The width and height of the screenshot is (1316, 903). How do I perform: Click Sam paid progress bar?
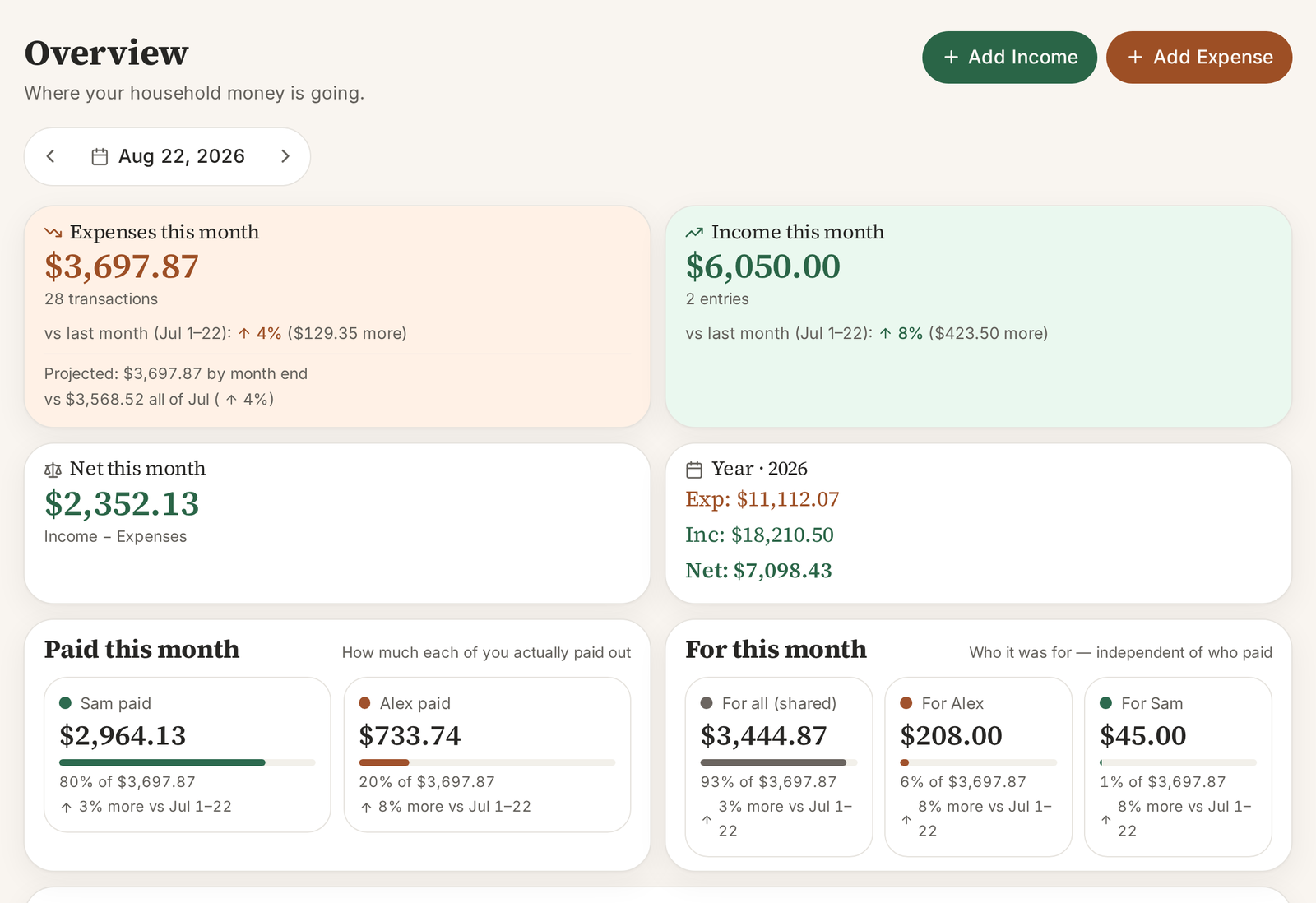[x=188, y=762]
